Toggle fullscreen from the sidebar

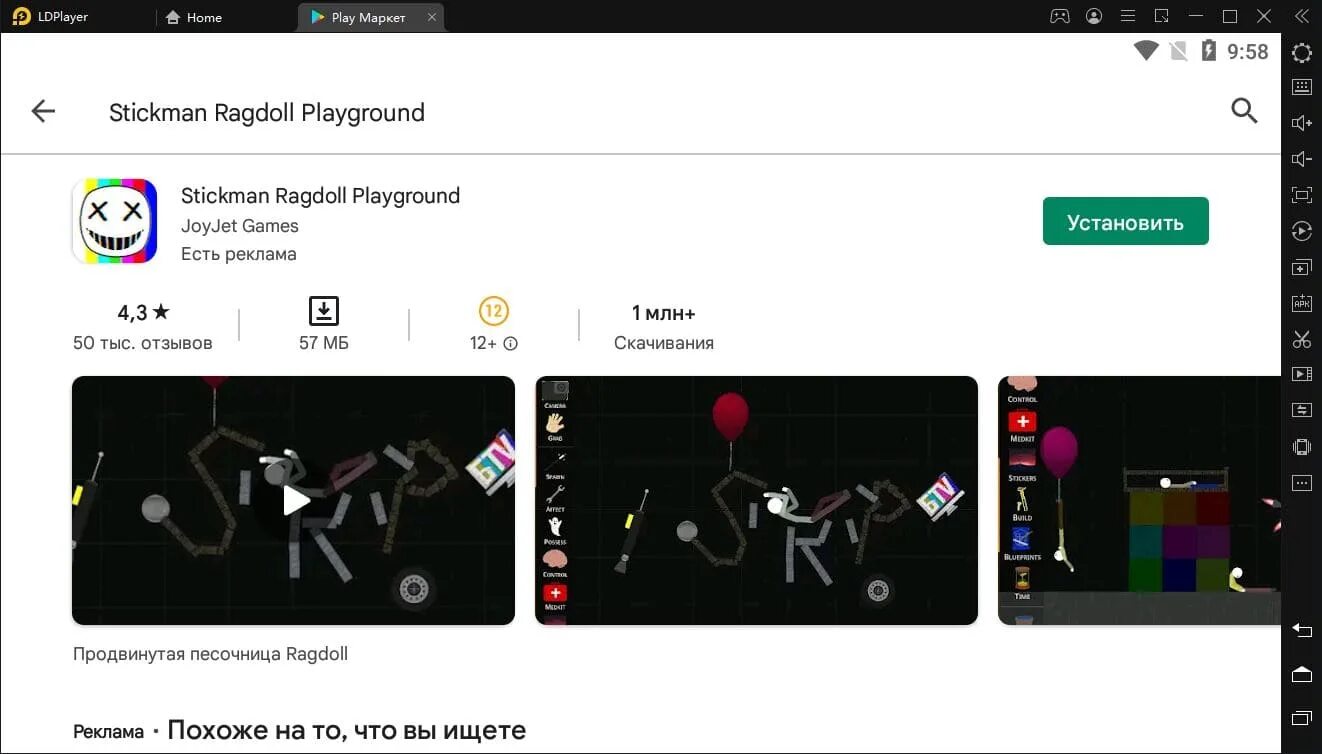pos(1301,195)
